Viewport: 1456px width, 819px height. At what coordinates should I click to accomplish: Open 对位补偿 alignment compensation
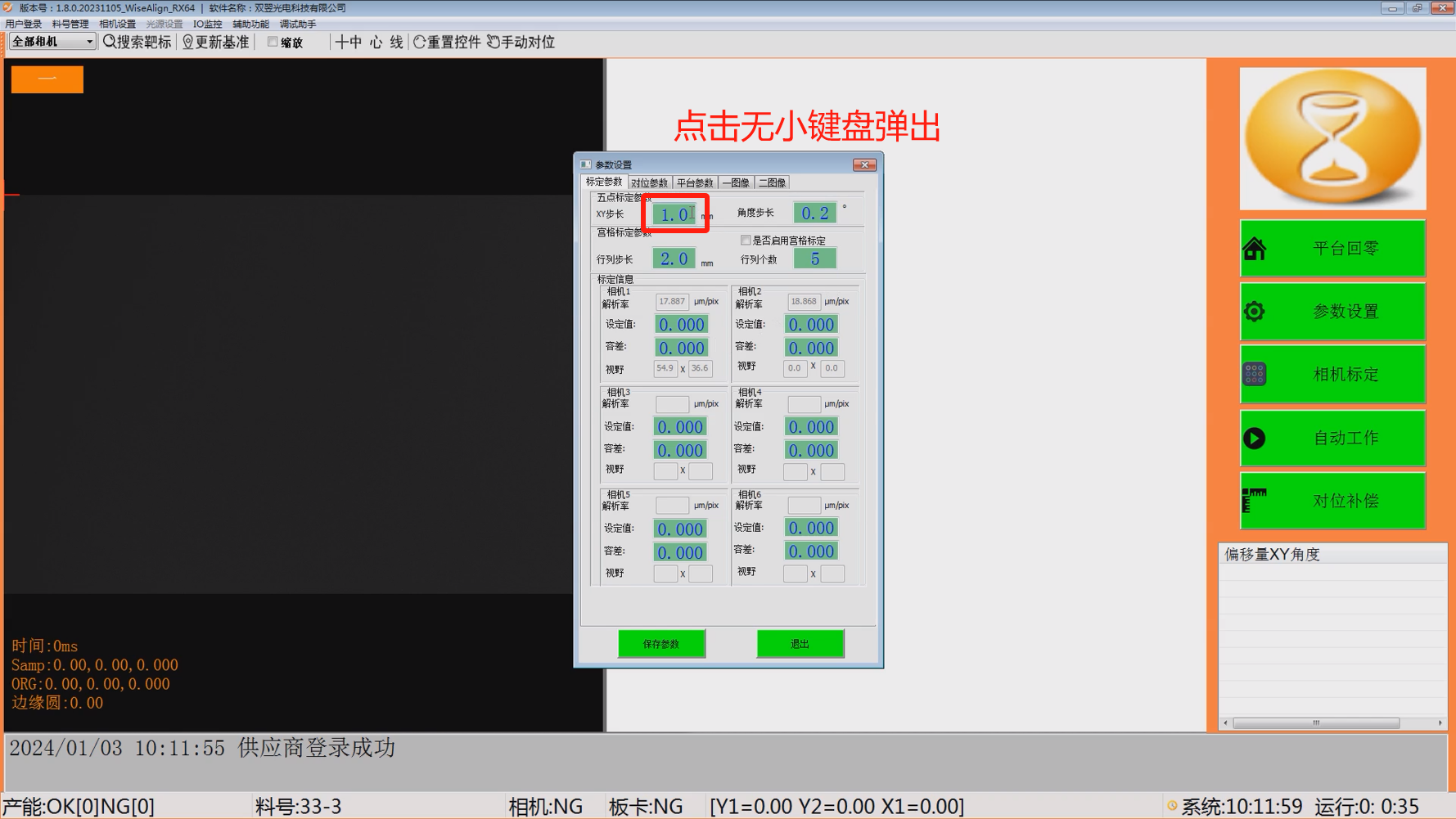point(1332,501)
